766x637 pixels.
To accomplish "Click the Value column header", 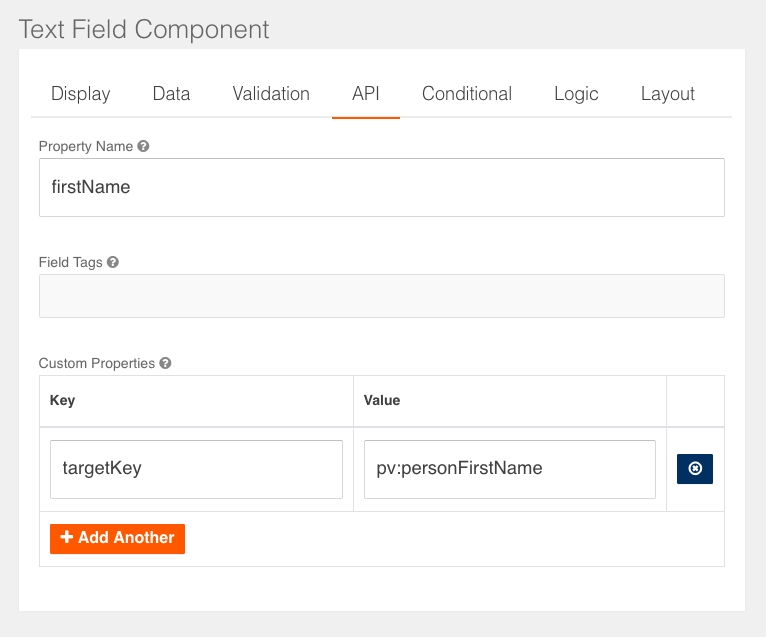I will click(382, 400).
